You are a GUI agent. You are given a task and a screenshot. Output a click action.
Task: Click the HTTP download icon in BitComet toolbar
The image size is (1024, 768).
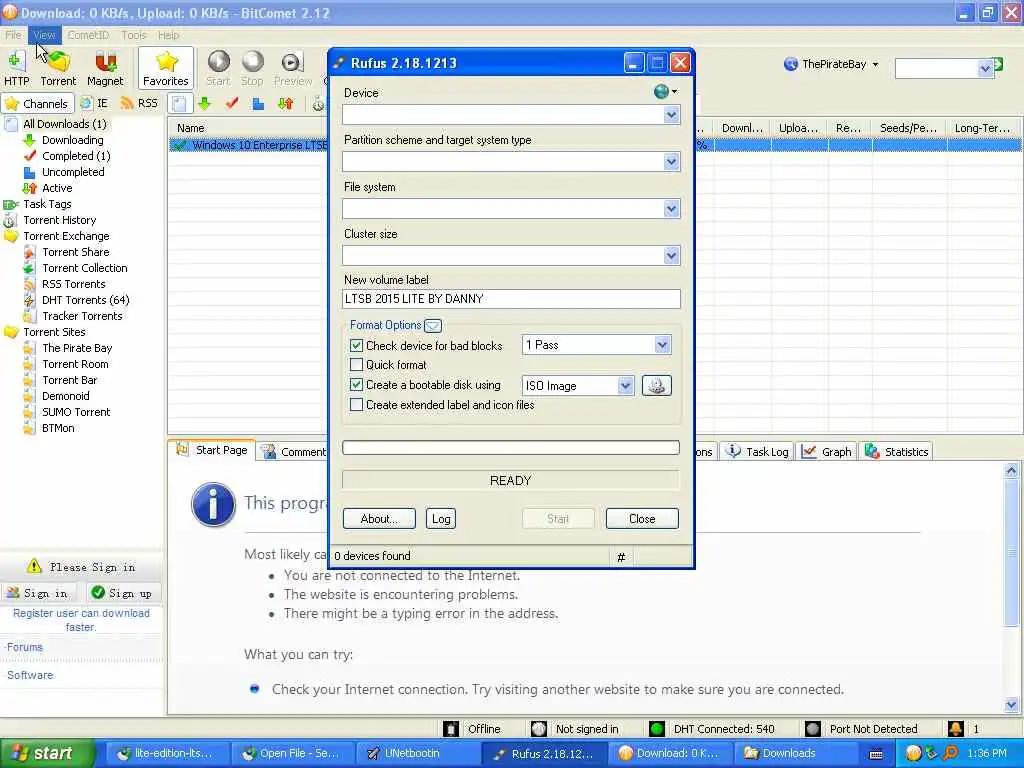click(17, 68)
